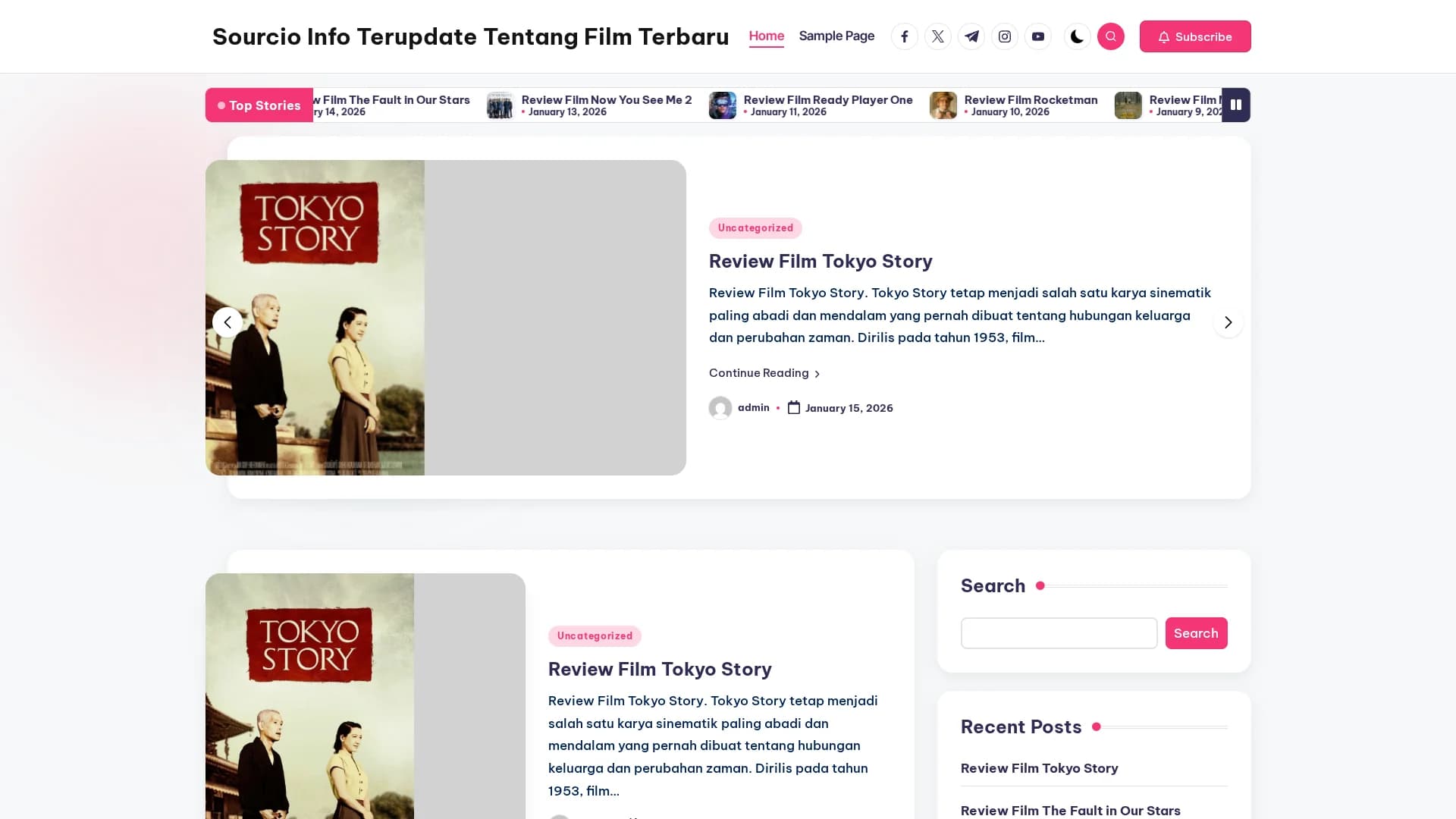This screenshot has height=819, width=1456.
Task: Open recent post Review Film The Fault in Our Stars
Action: (1070, 811)
